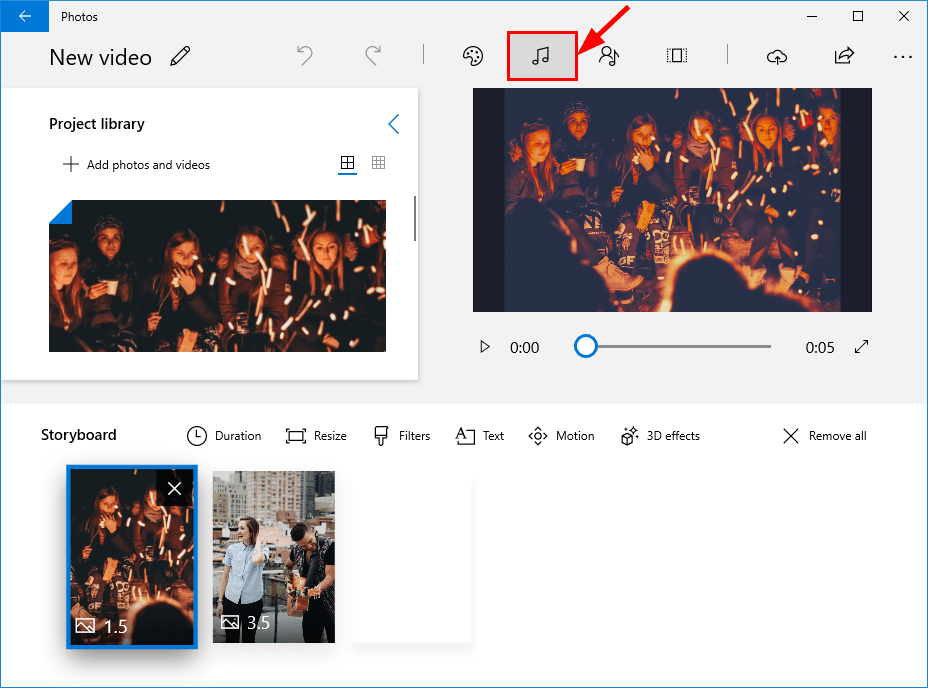Rename the project with the pencil icon

point(180,56)
